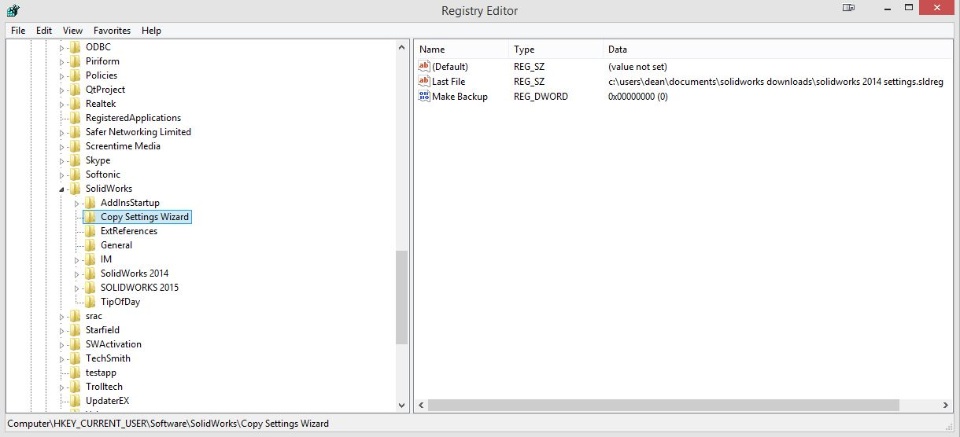Click the General folder icon

tap(90, 245)
